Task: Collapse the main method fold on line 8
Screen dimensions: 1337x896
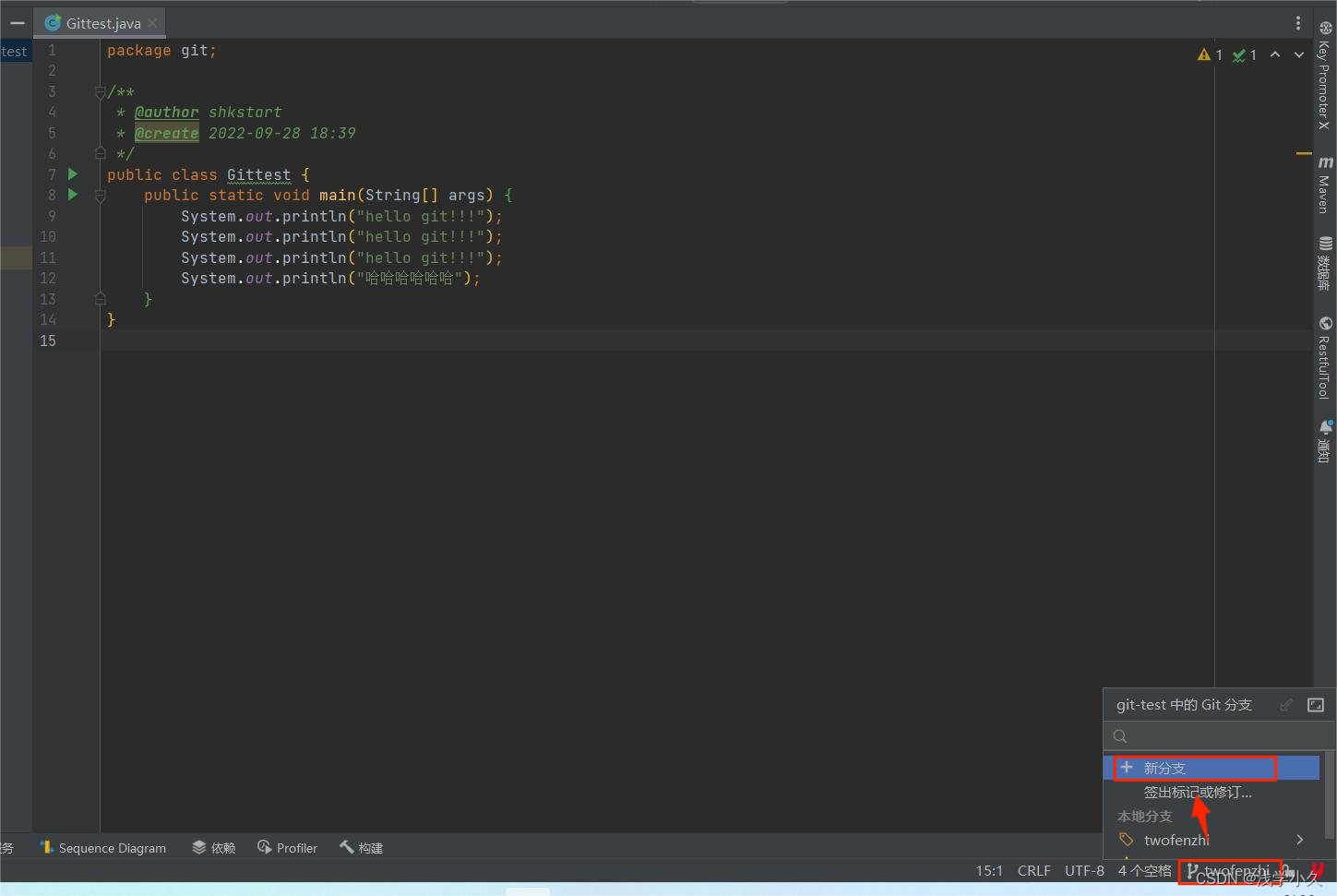Action: coord(100,196)
